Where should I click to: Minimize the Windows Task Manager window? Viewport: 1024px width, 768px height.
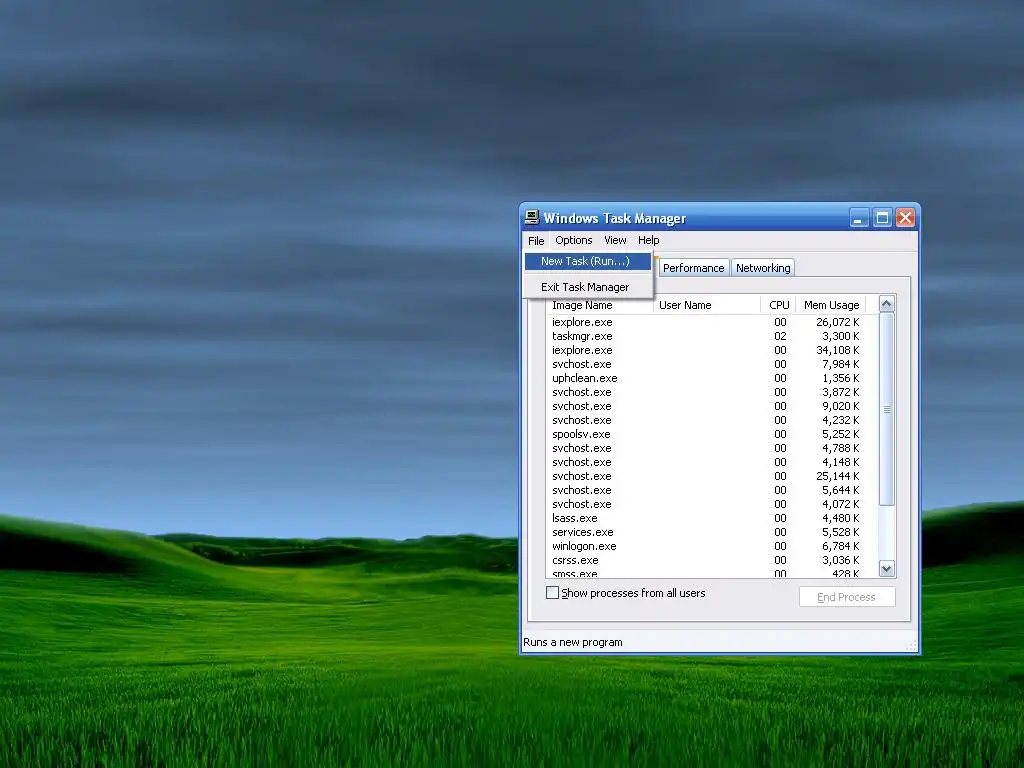click(858, 218)
